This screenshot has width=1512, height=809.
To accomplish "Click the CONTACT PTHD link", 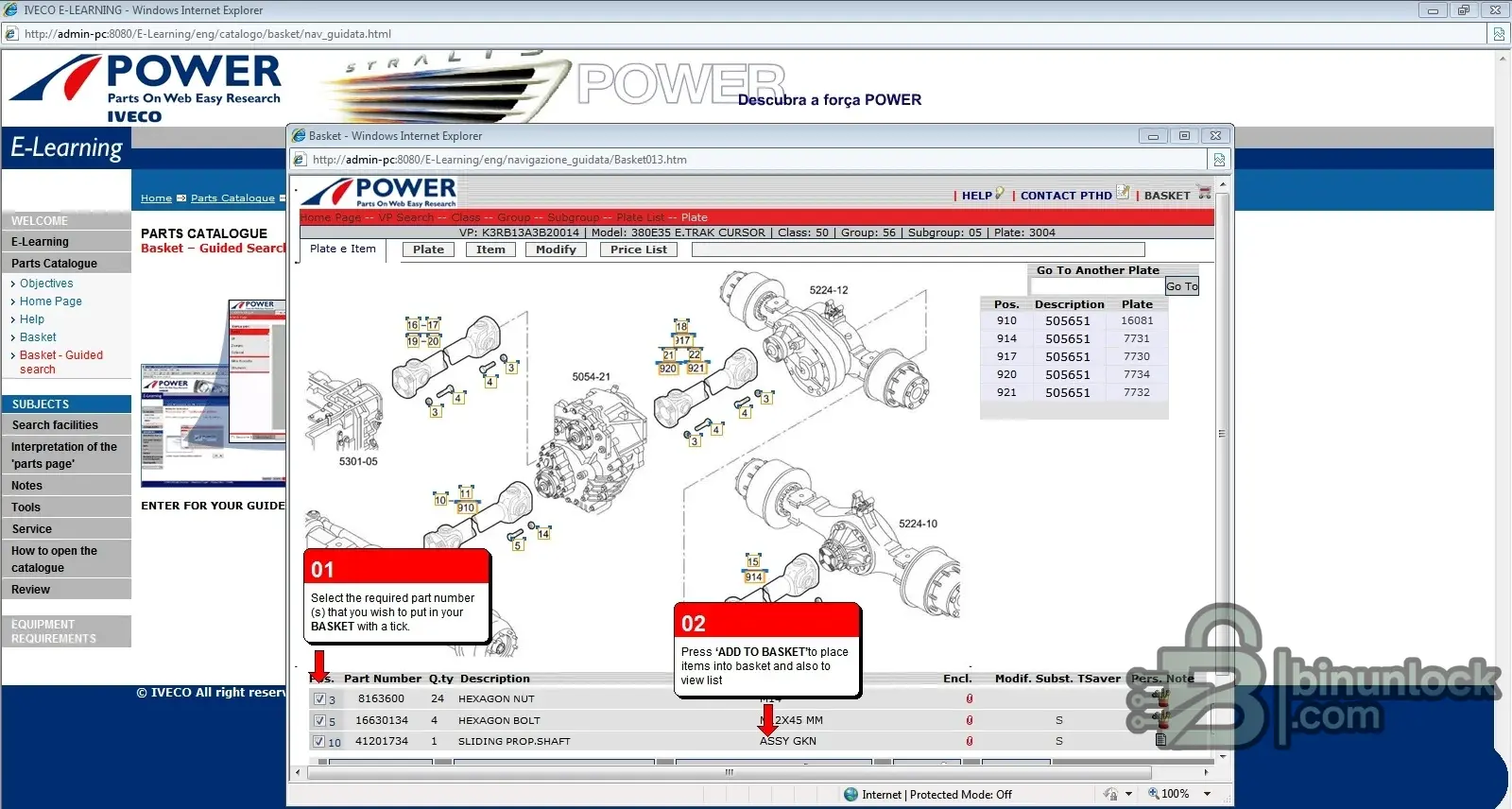I will click(x=1066, y=196).
